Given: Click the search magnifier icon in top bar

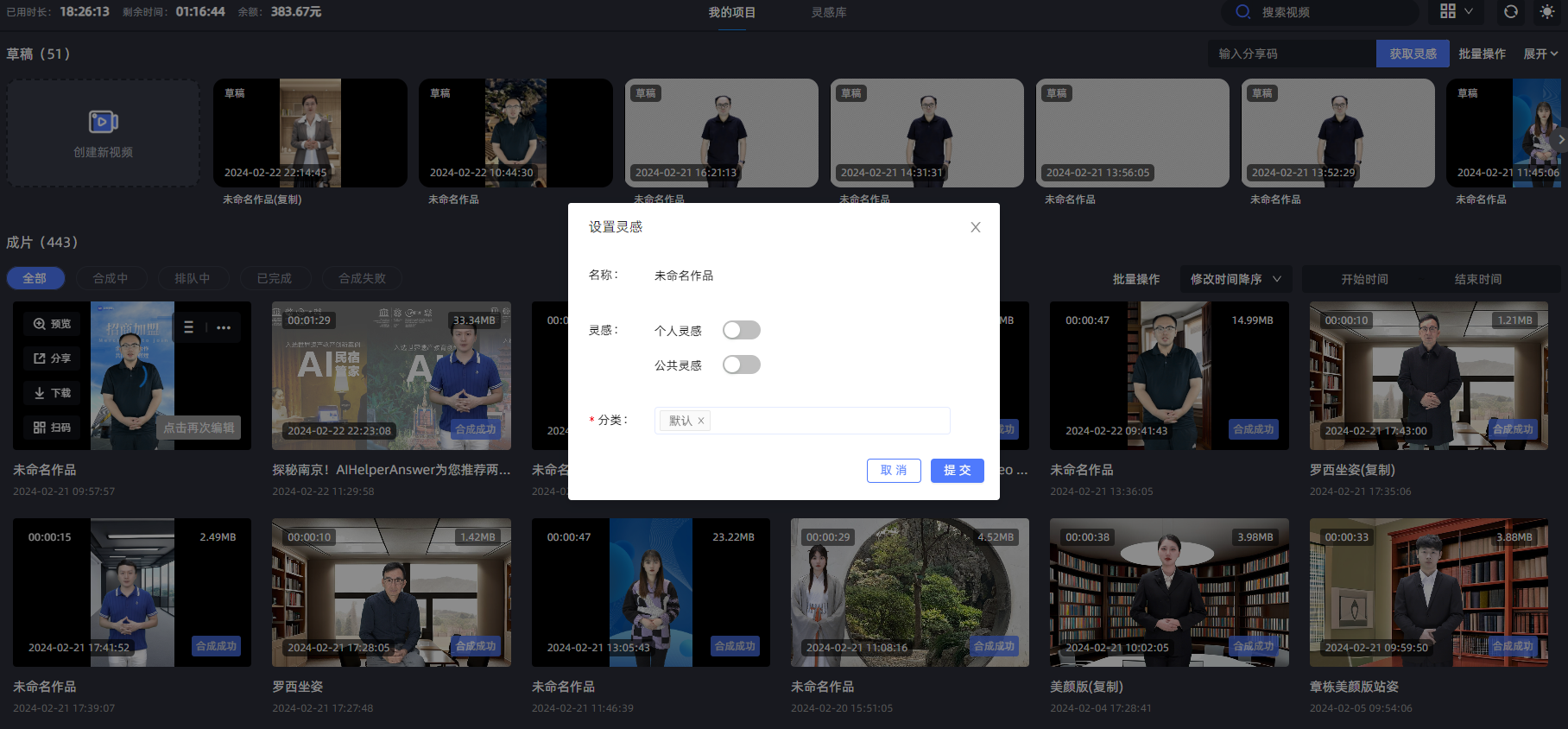Looking at the screenshot, I should 1243,12.
